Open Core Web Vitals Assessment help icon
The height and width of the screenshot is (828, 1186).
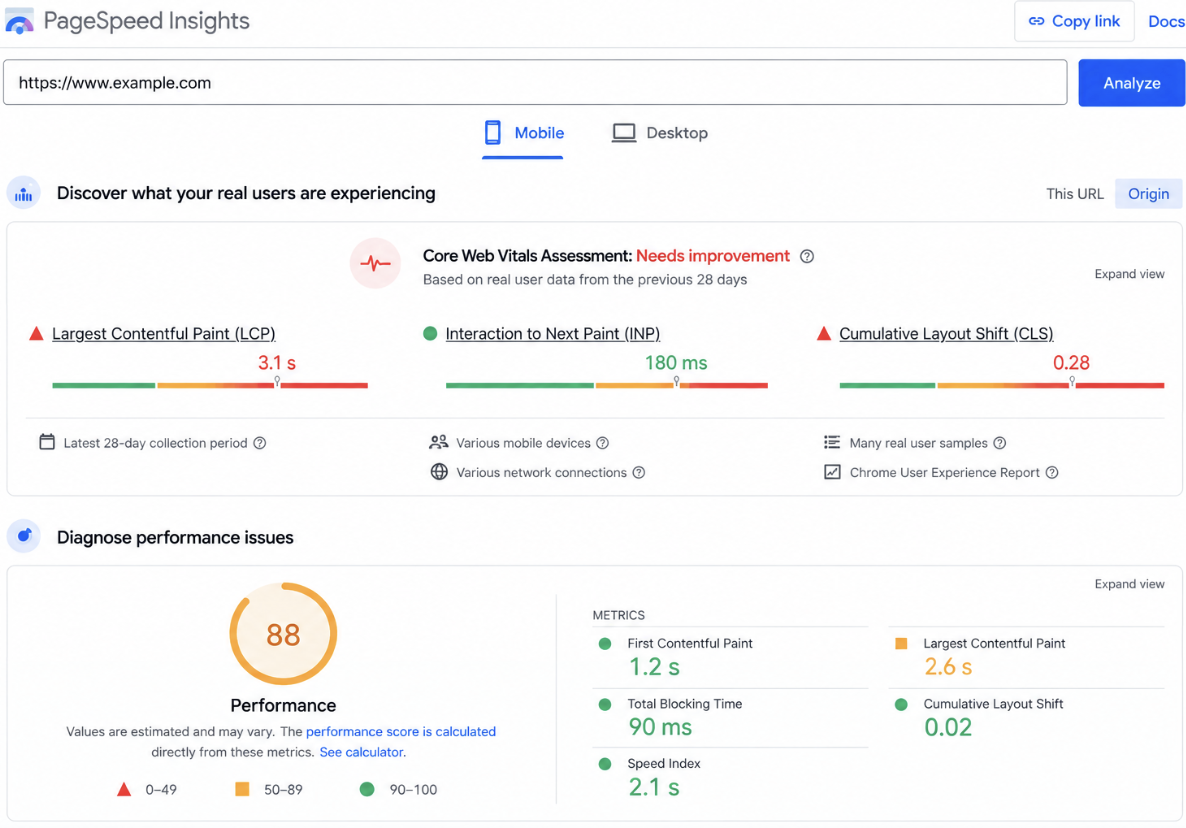tap(807, 256)
